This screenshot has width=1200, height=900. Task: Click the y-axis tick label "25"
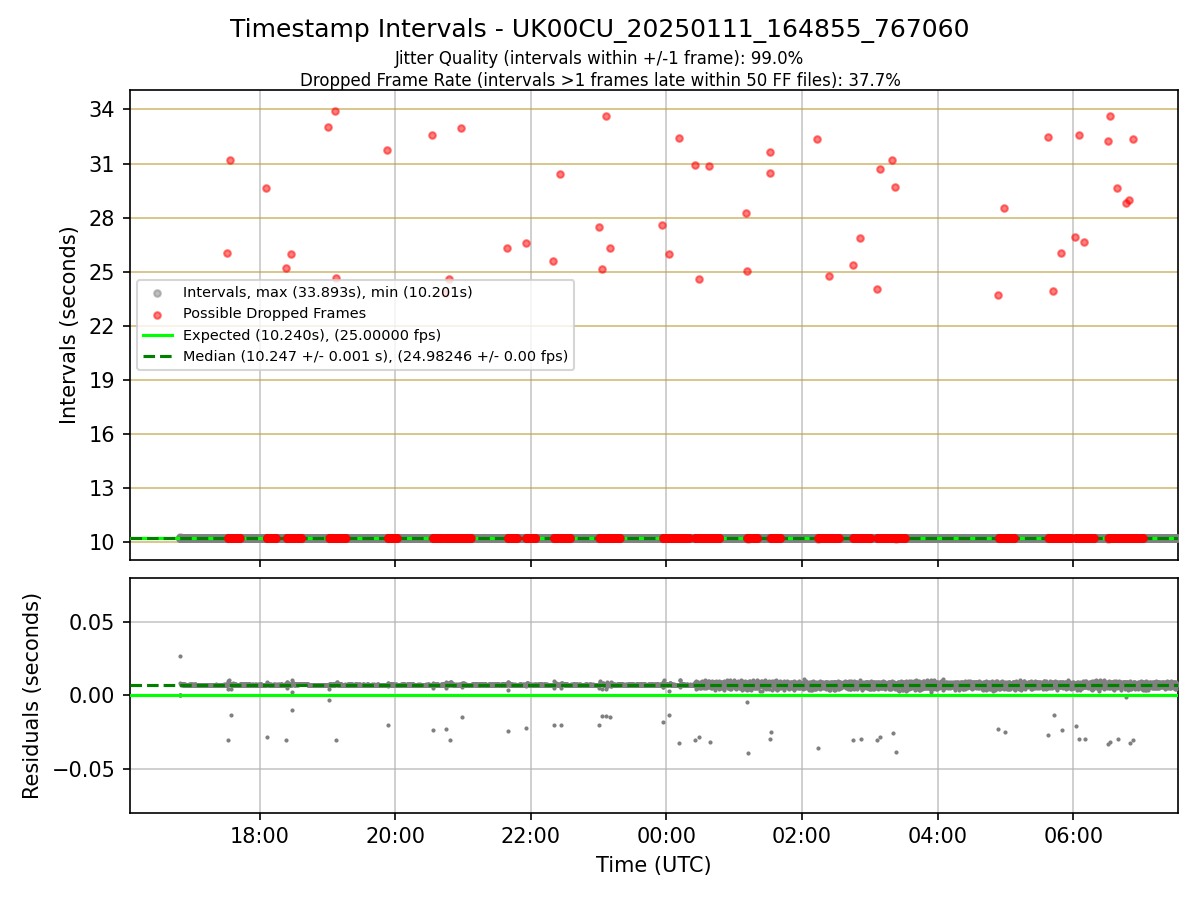click(104, 272)
